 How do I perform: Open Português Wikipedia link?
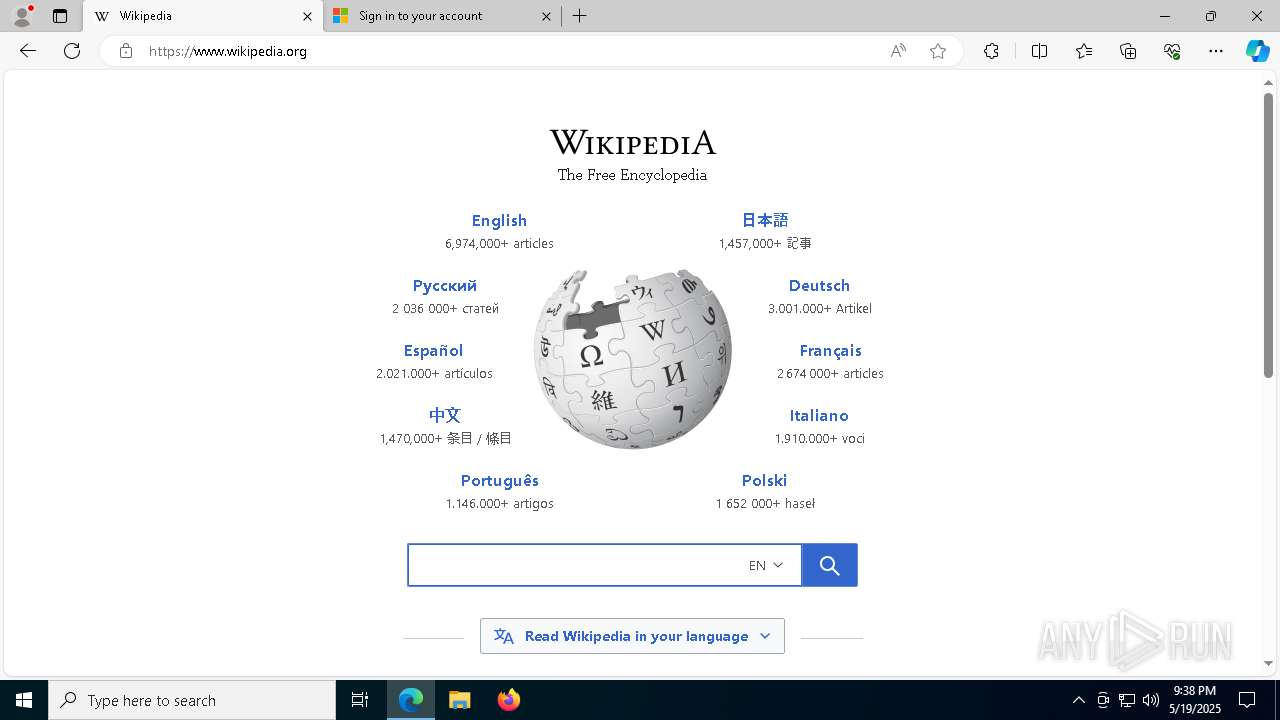coord(499,481)
